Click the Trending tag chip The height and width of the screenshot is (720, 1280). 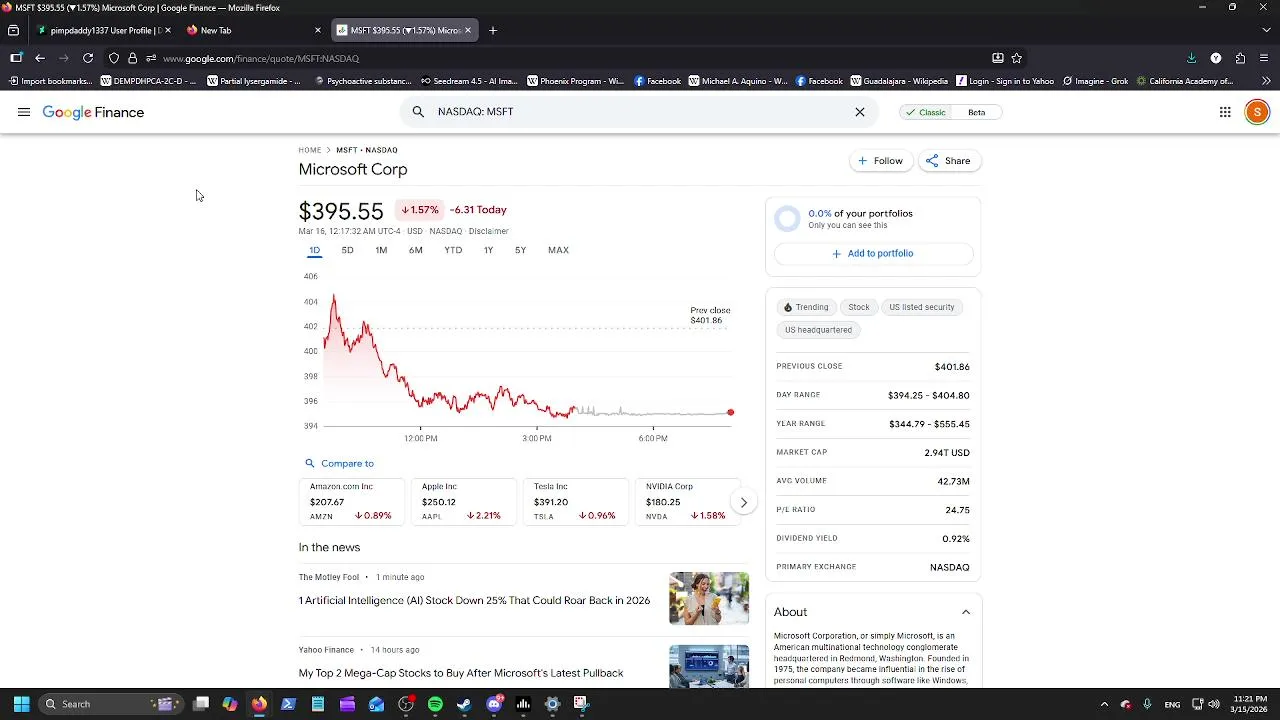[806, 307]
